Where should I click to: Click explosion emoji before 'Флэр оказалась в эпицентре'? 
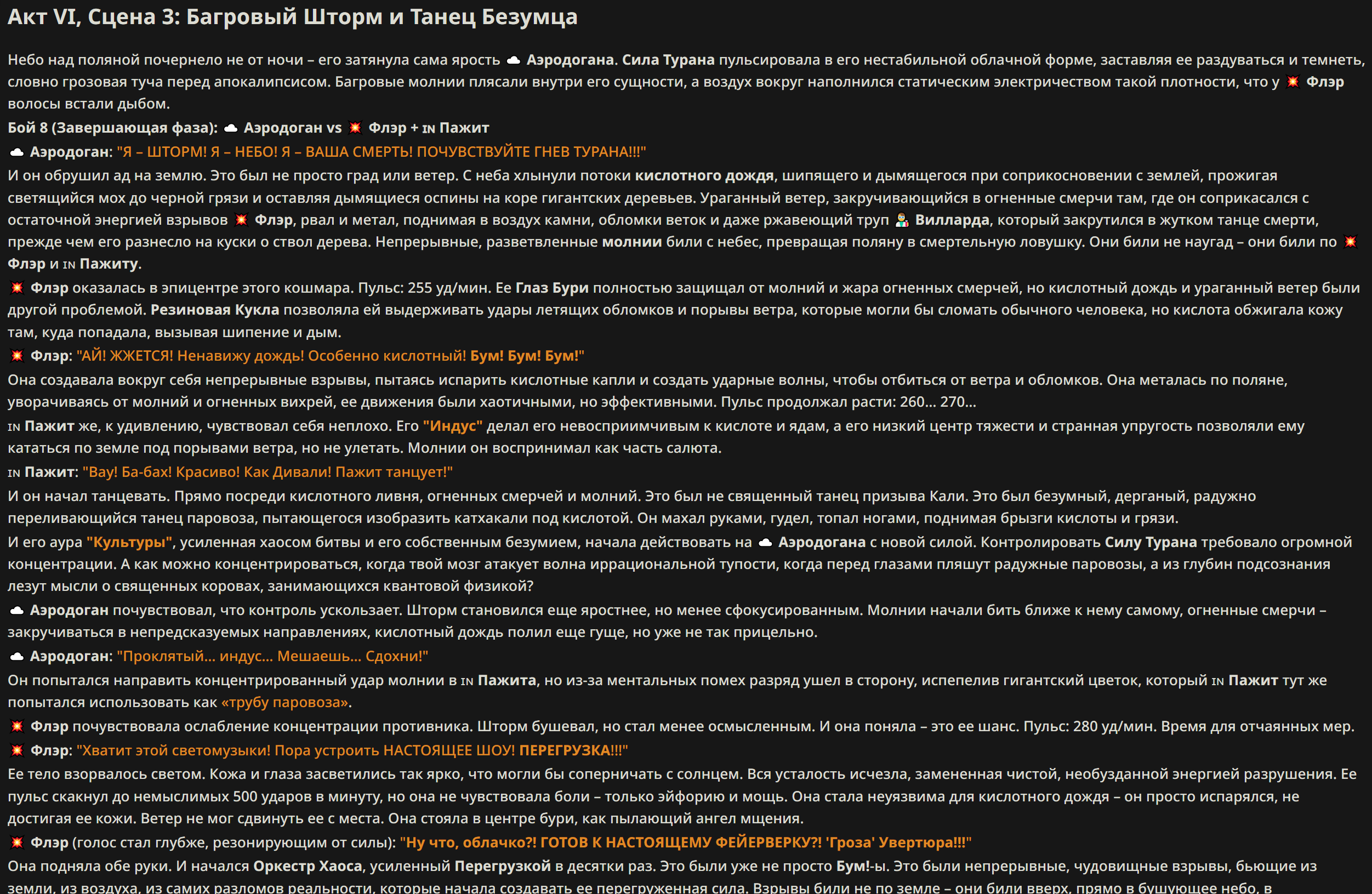pos(16,288)
